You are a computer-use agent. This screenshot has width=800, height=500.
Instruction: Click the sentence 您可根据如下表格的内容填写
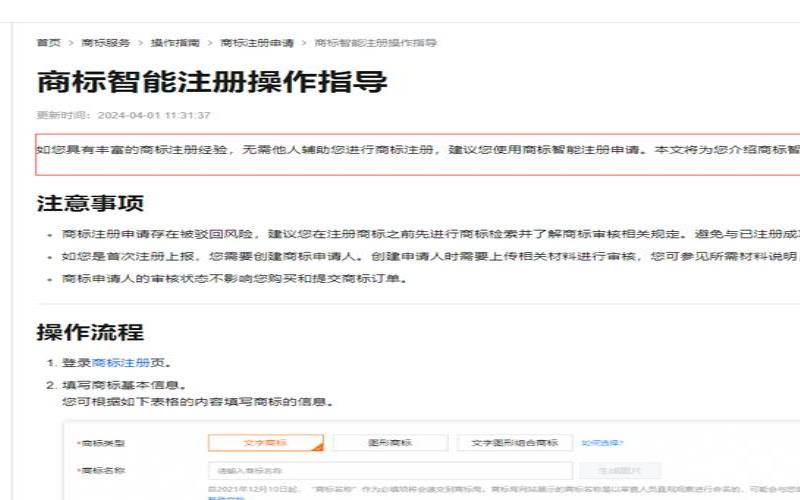click(198, 402)
